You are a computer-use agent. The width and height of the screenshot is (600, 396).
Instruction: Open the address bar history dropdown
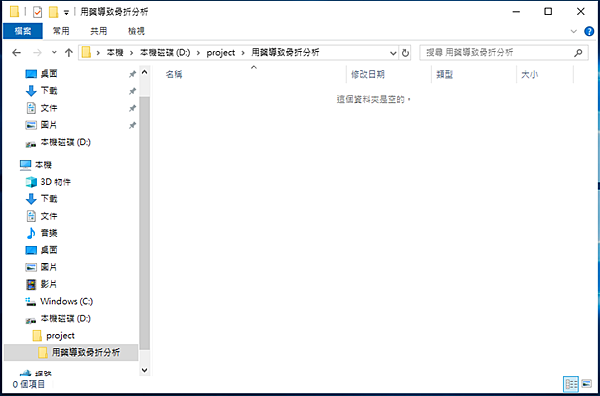393,53
